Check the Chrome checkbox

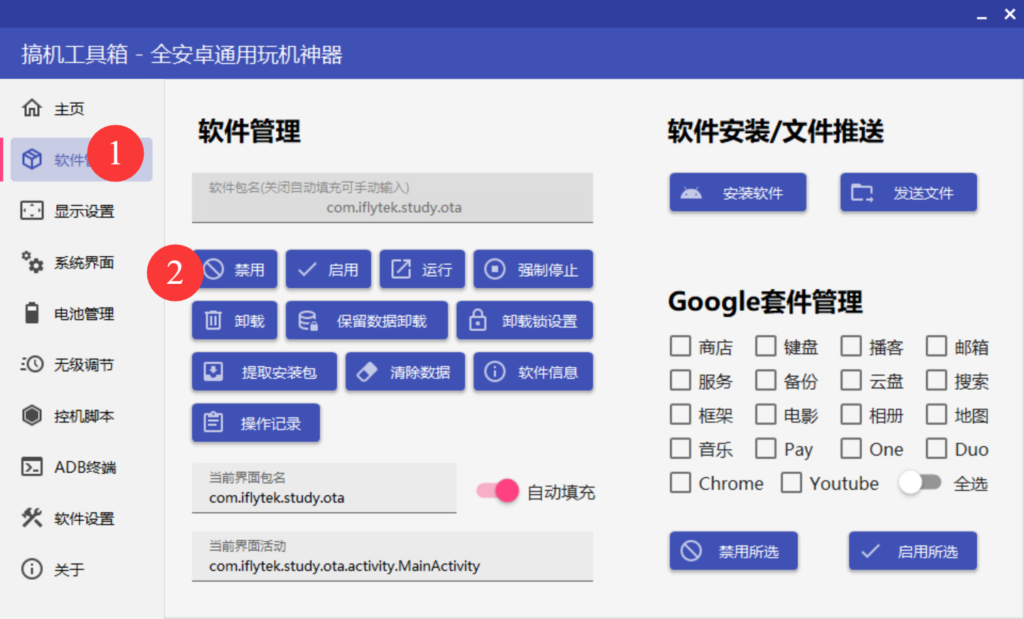coord(680,483)
